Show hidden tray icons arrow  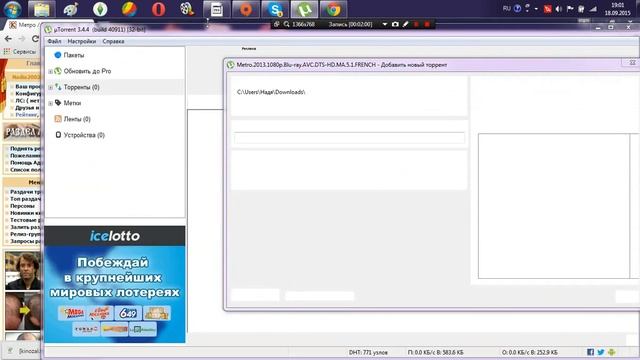coord(536,9)
